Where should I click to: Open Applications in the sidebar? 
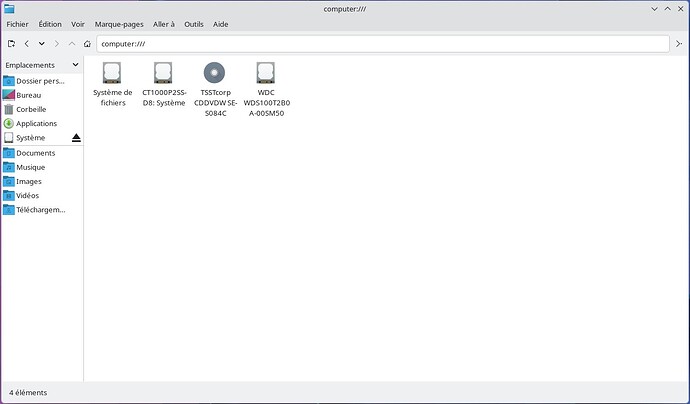pos(42,123)
